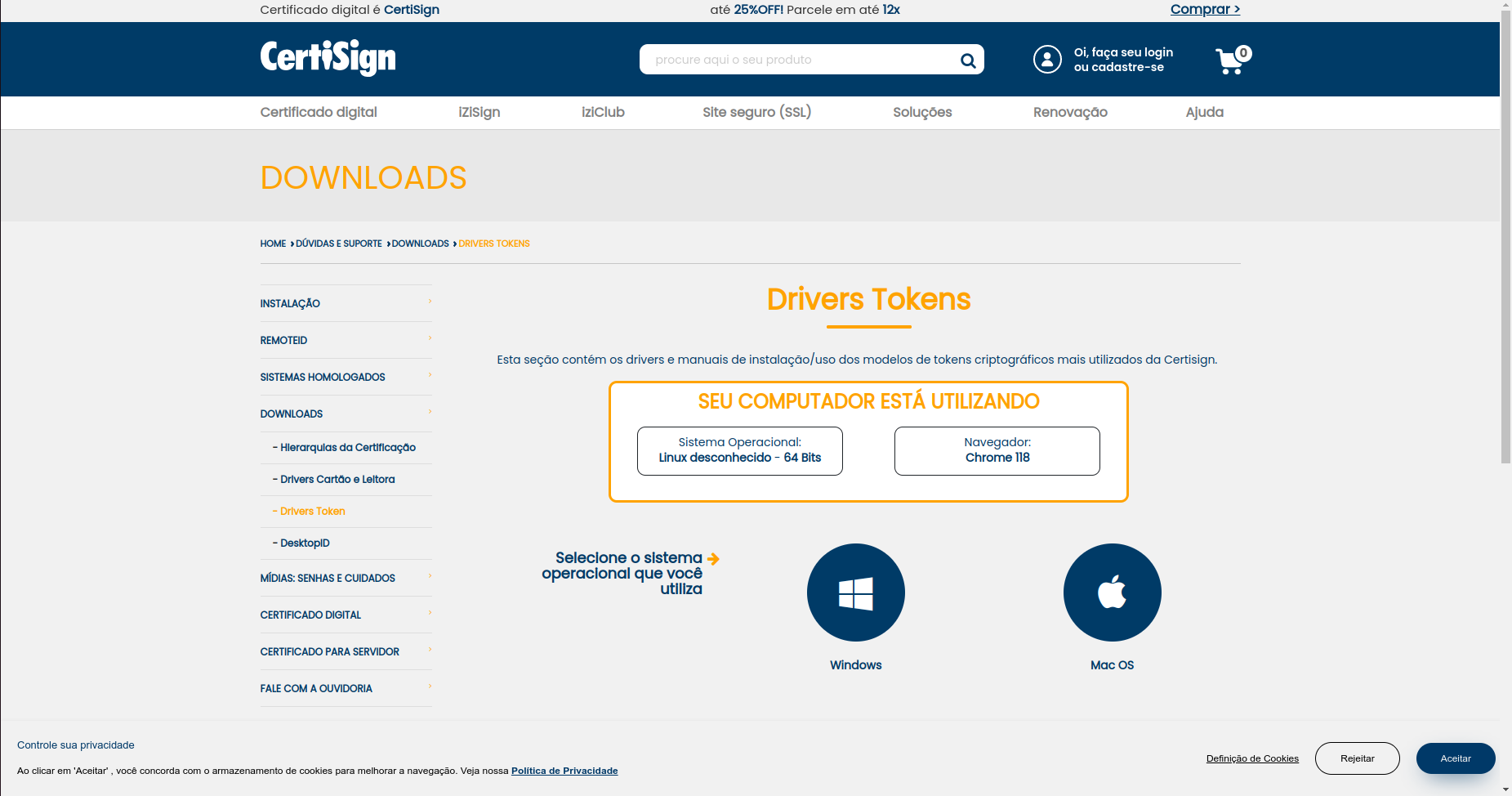The image size is (1512, 796).
Task: Open the Certificado digital menu
Action: click(319, 112)
